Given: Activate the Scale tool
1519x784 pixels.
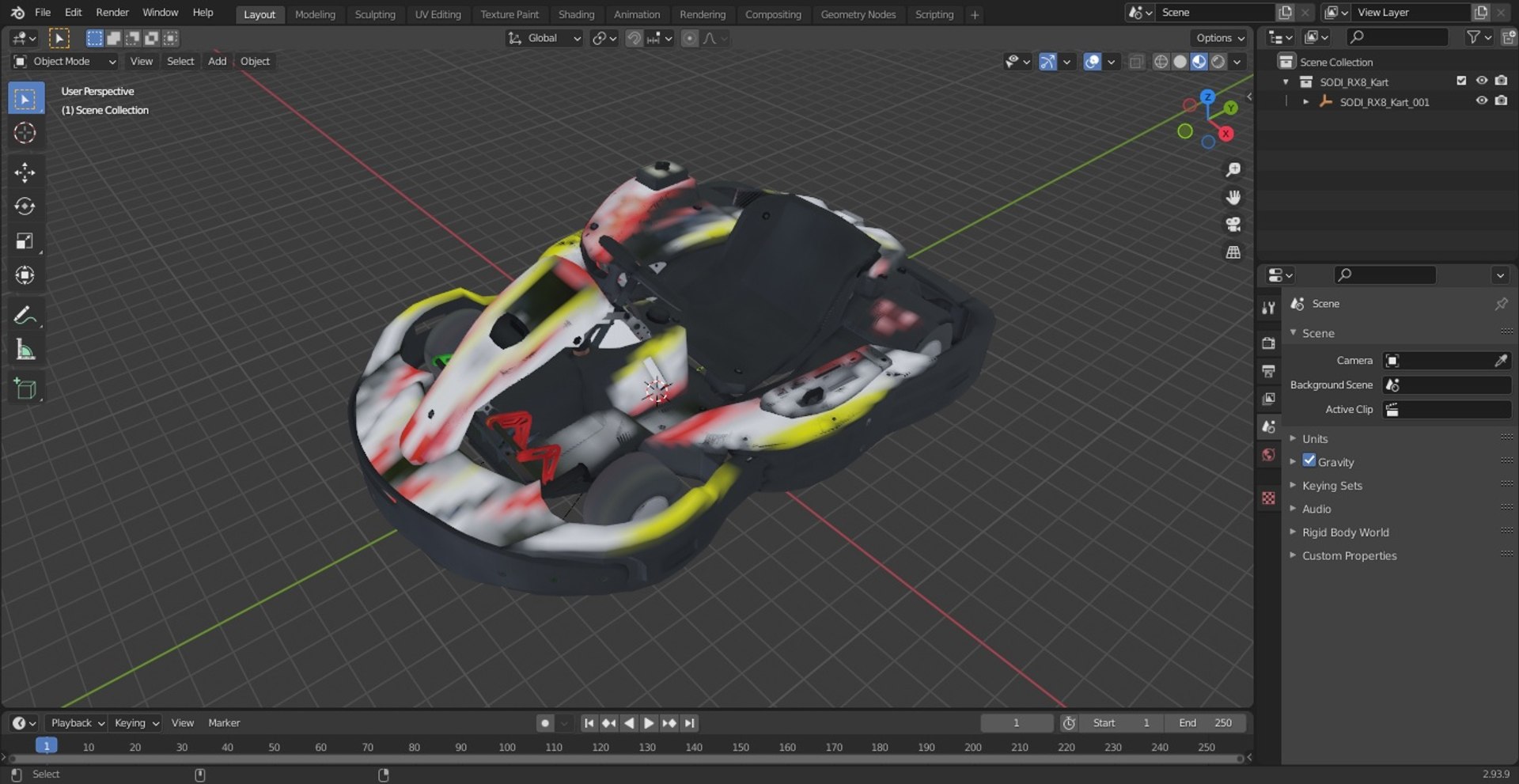Looking at the screenshot, I should point(25,241).
